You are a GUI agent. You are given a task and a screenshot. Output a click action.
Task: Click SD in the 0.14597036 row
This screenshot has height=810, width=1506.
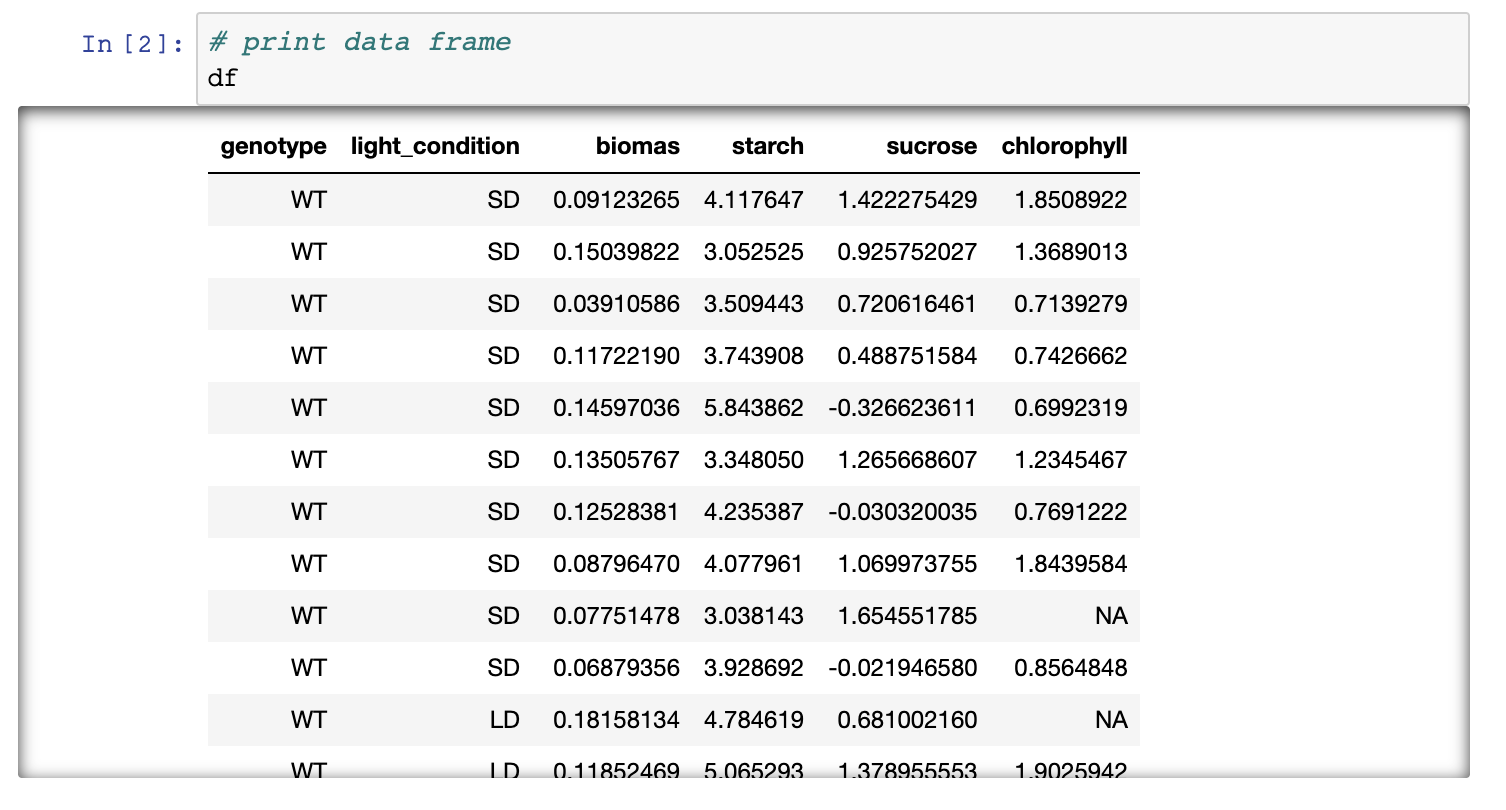[x=504, y=408]
